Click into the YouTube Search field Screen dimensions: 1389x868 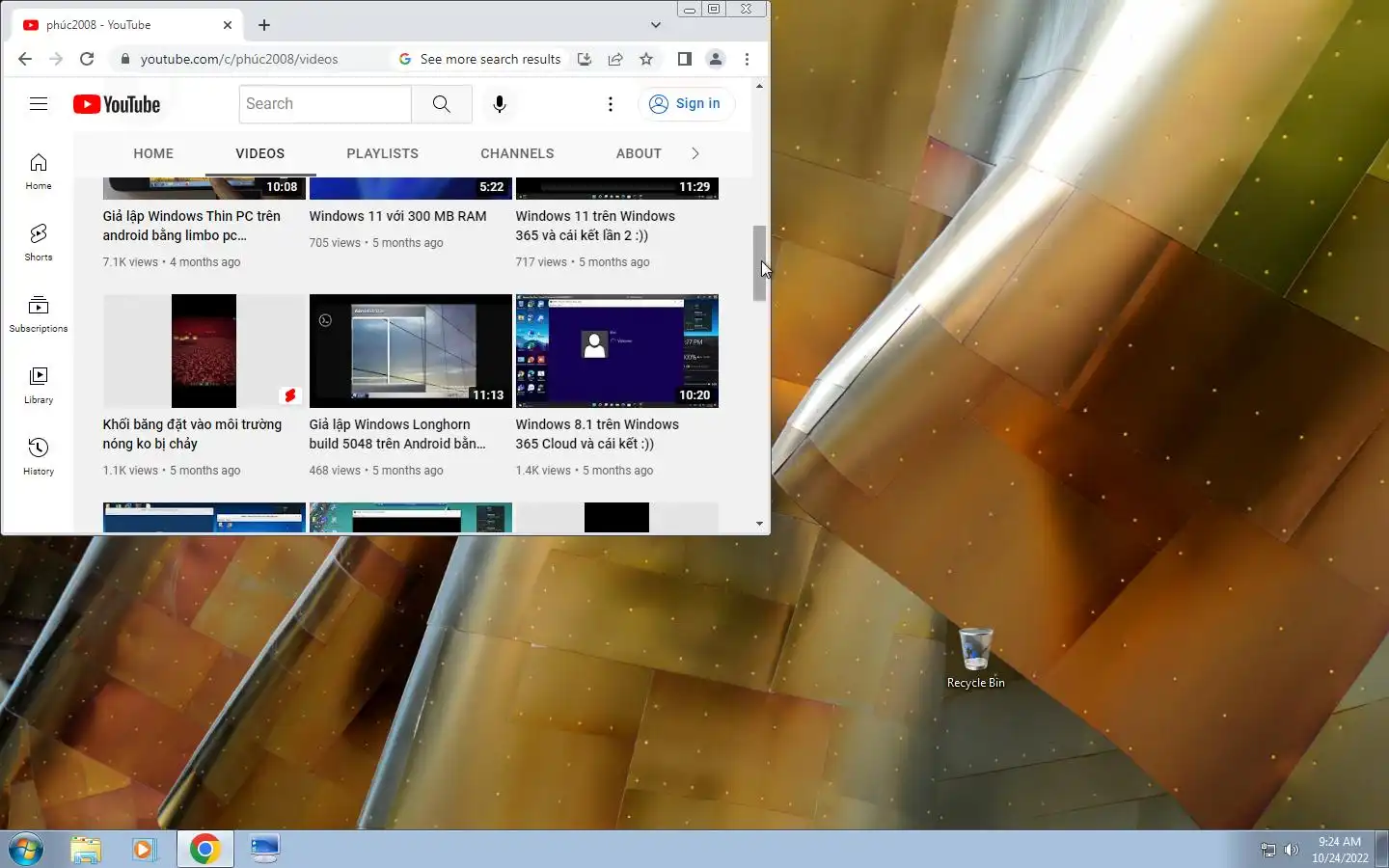point(325,104)
